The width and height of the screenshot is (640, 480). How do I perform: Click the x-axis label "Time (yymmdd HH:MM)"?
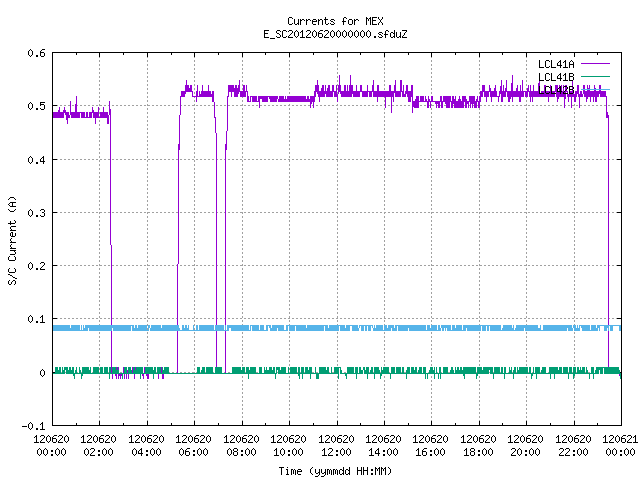point(335,471)
